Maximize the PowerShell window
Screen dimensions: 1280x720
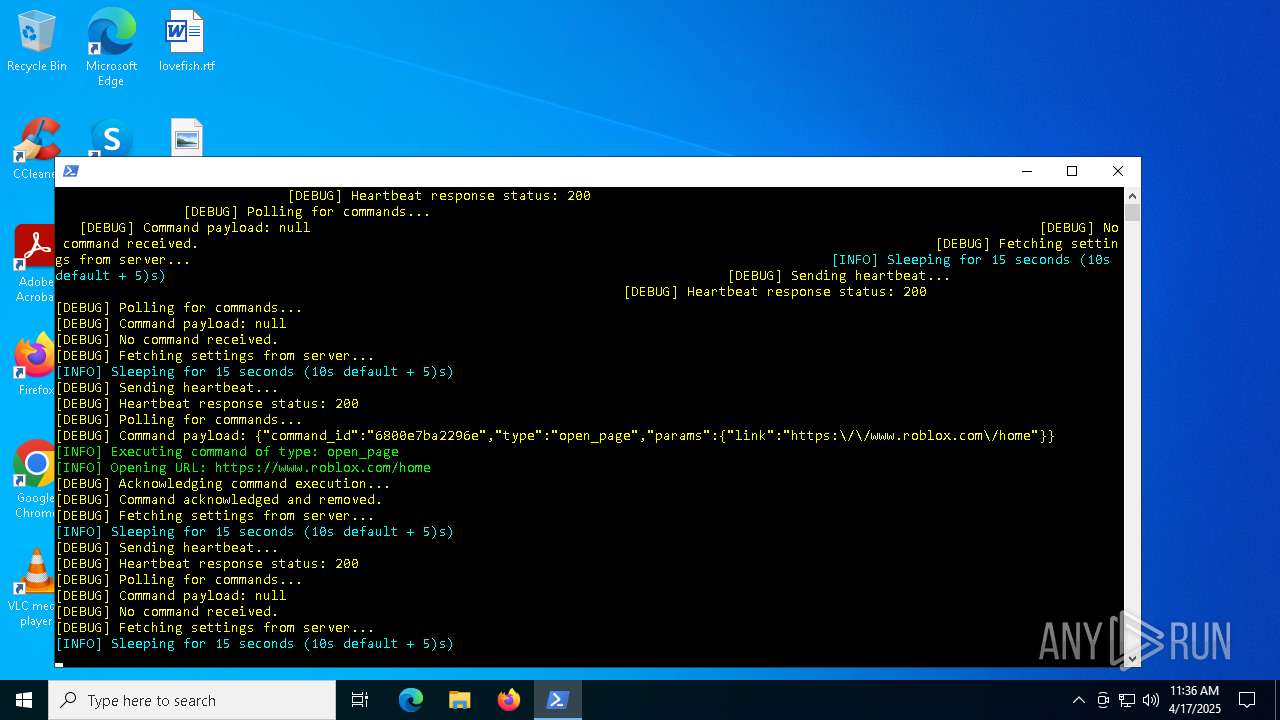(x=1072, y=171)
